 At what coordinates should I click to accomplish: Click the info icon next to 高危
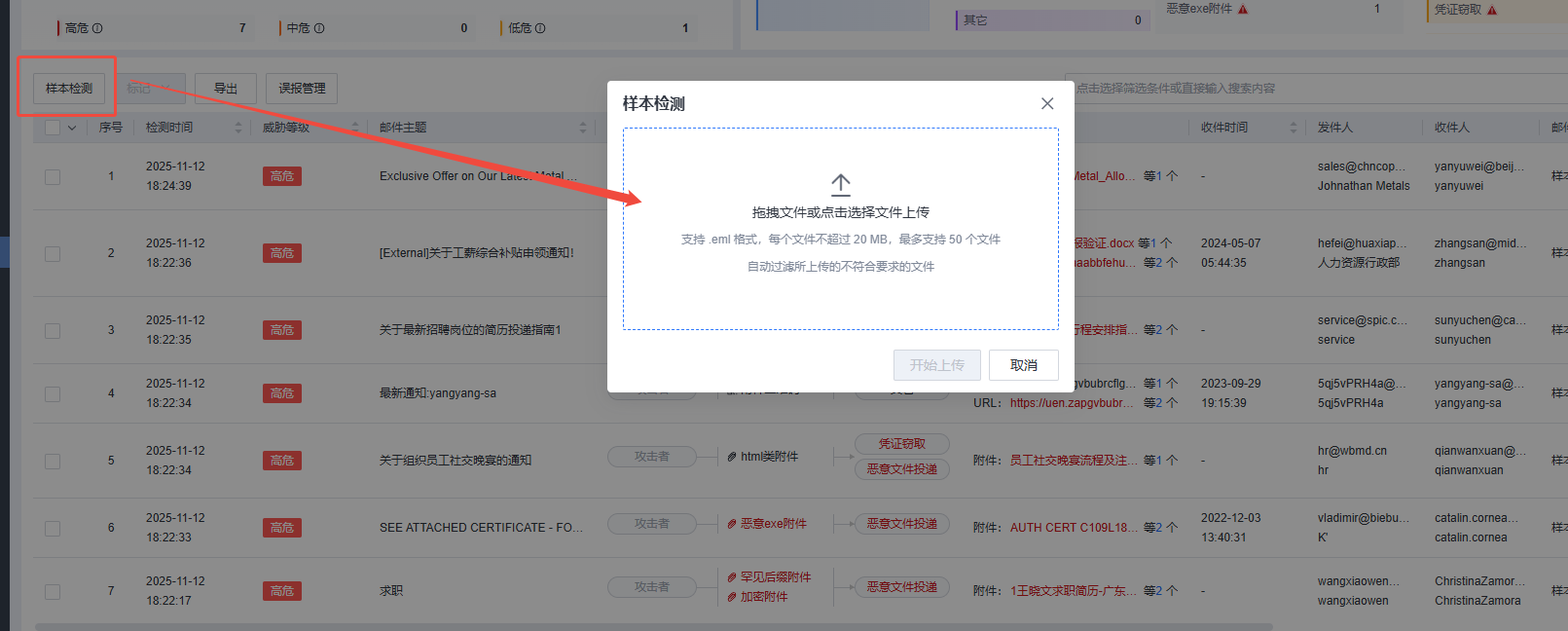97,28
